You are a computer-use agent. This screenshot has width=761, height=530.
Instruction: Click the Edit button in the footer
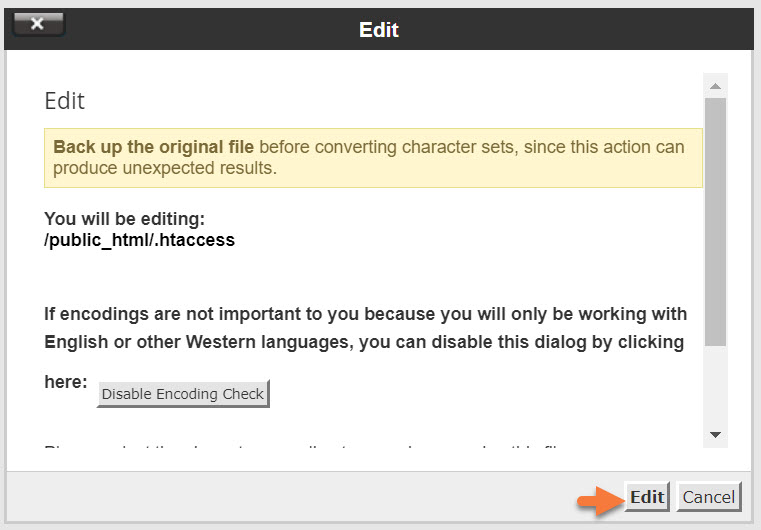pyautogui.click(x=647, y=497)
